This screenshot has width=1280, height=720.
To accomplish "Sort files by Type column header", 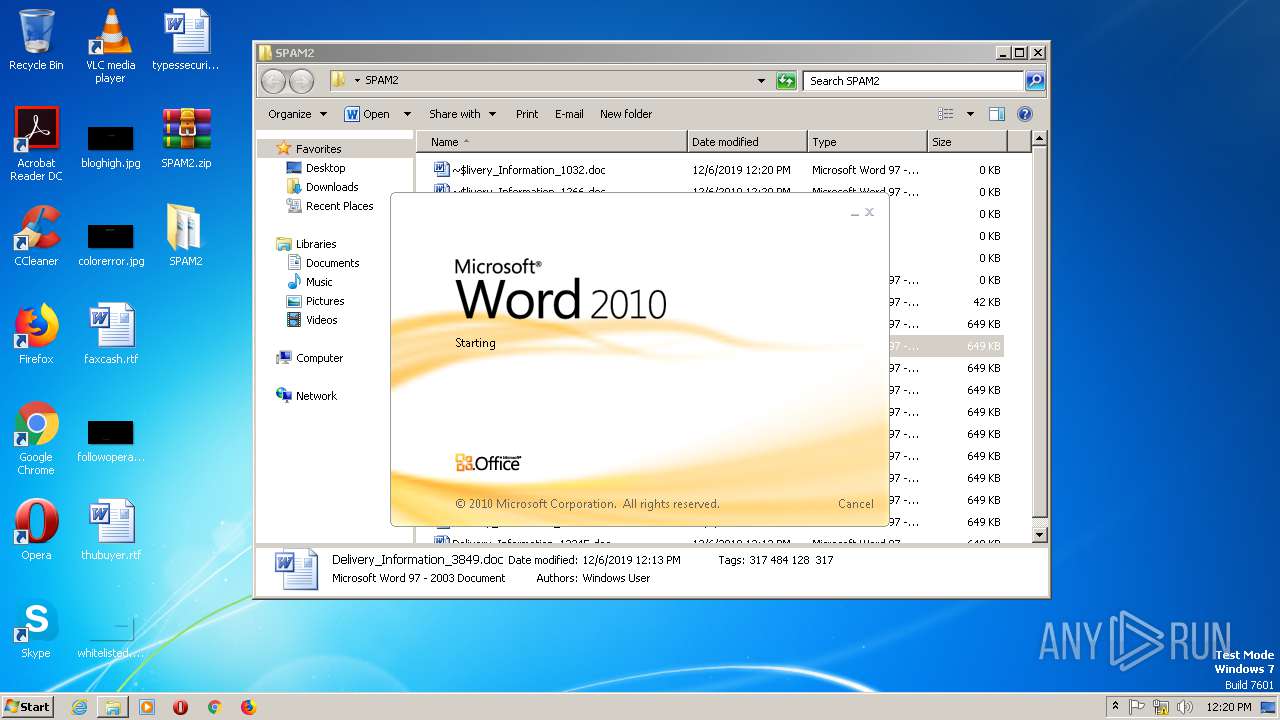I will [867, 142].
